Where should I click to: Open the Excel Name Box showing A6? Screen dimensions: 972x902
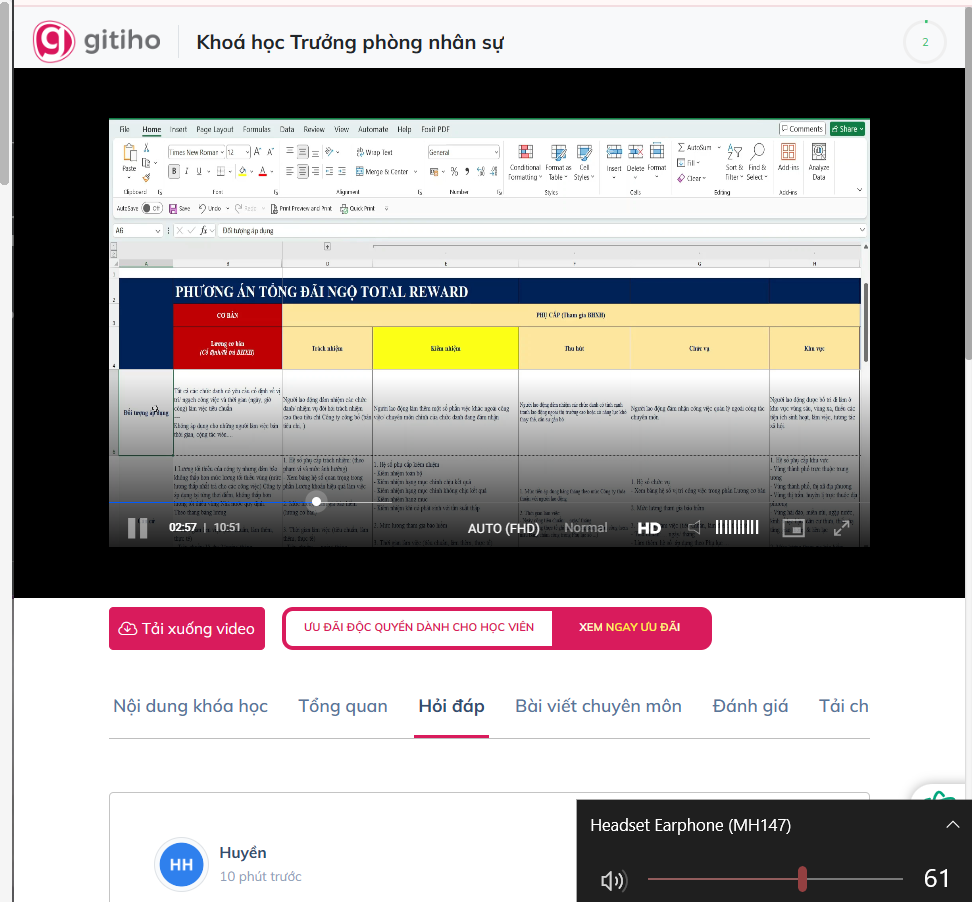tap(138, 231)
